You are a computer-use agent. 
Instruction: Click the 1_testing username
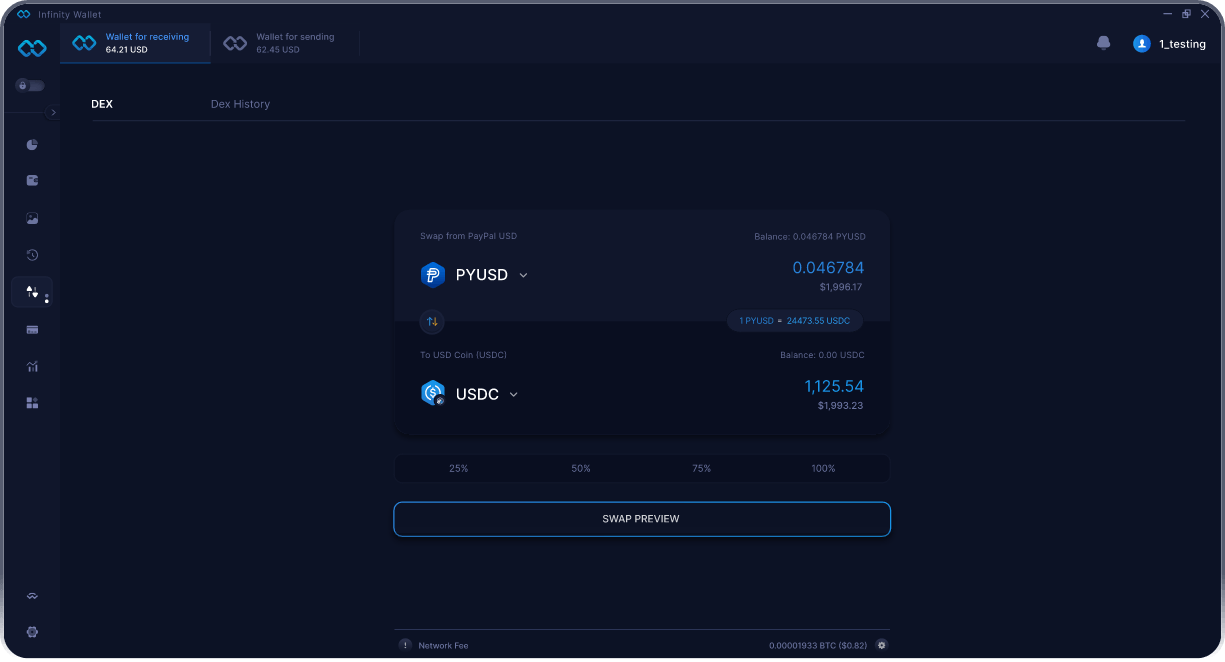click(x=1182, y=44)
